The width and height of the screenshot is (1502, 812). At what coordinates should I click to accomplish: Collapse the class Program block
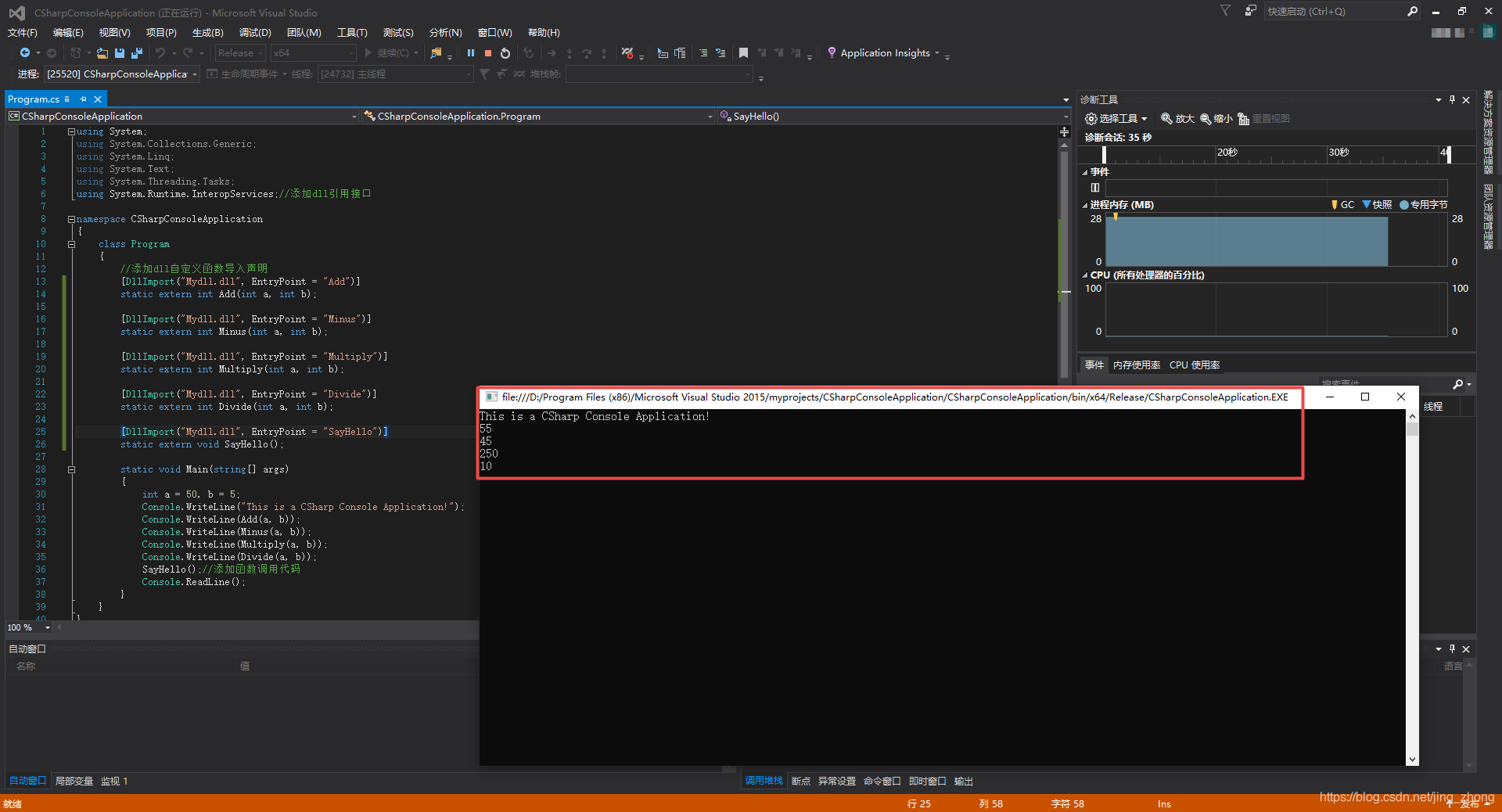click(71, 244)
